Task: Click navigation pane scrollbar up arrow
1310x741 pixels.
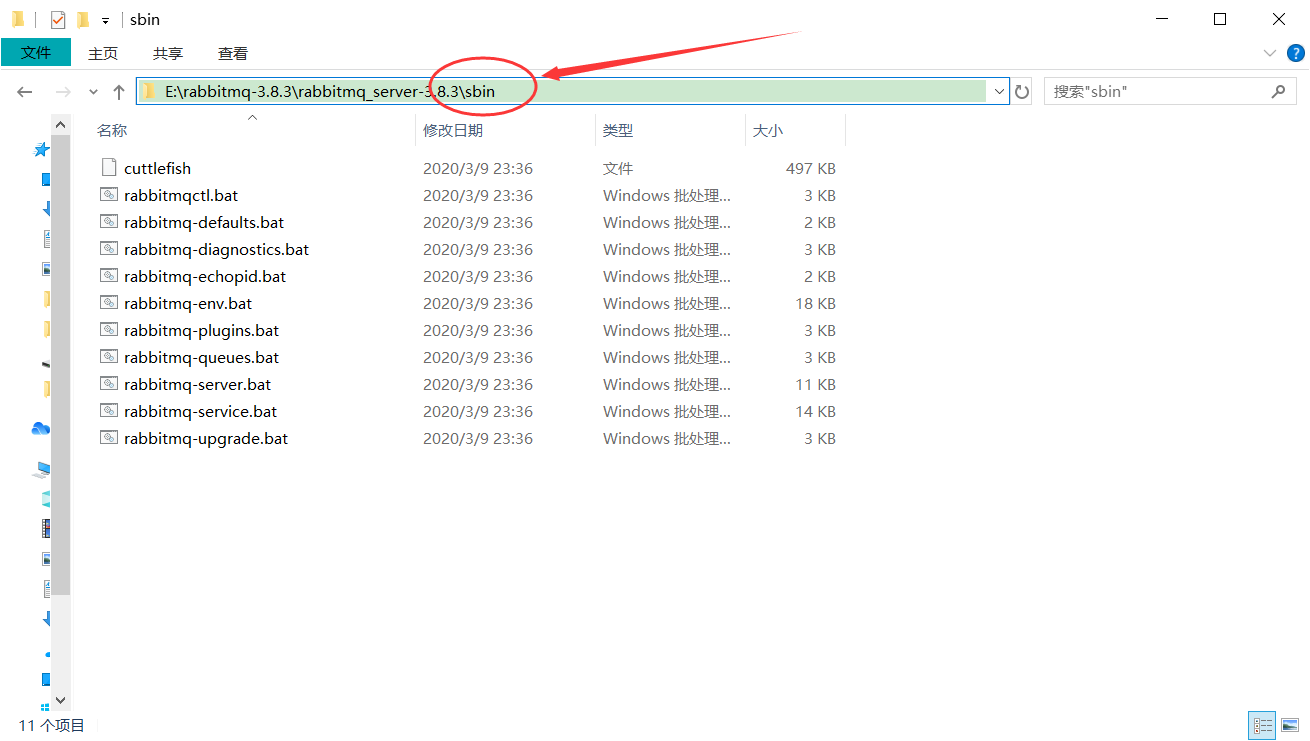Action: 60,125
